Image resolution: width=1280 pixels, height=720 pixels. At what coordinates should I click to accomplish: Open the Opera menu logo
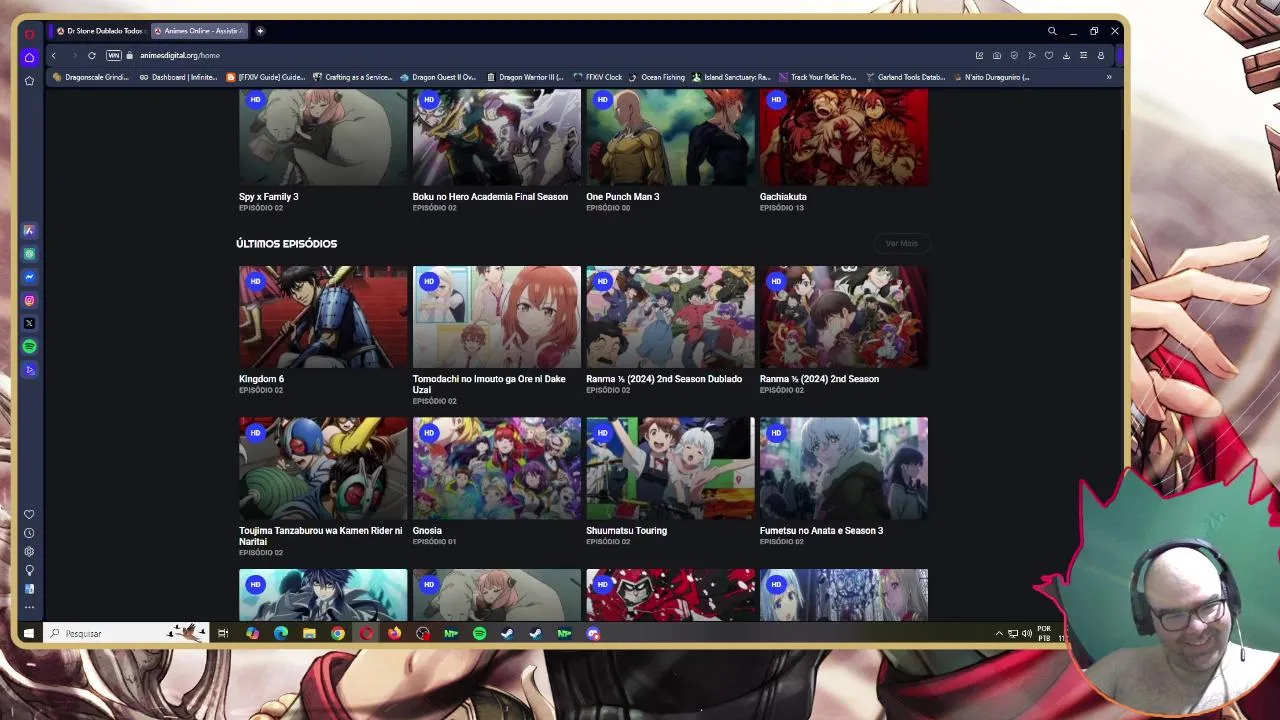pos(29,33)
